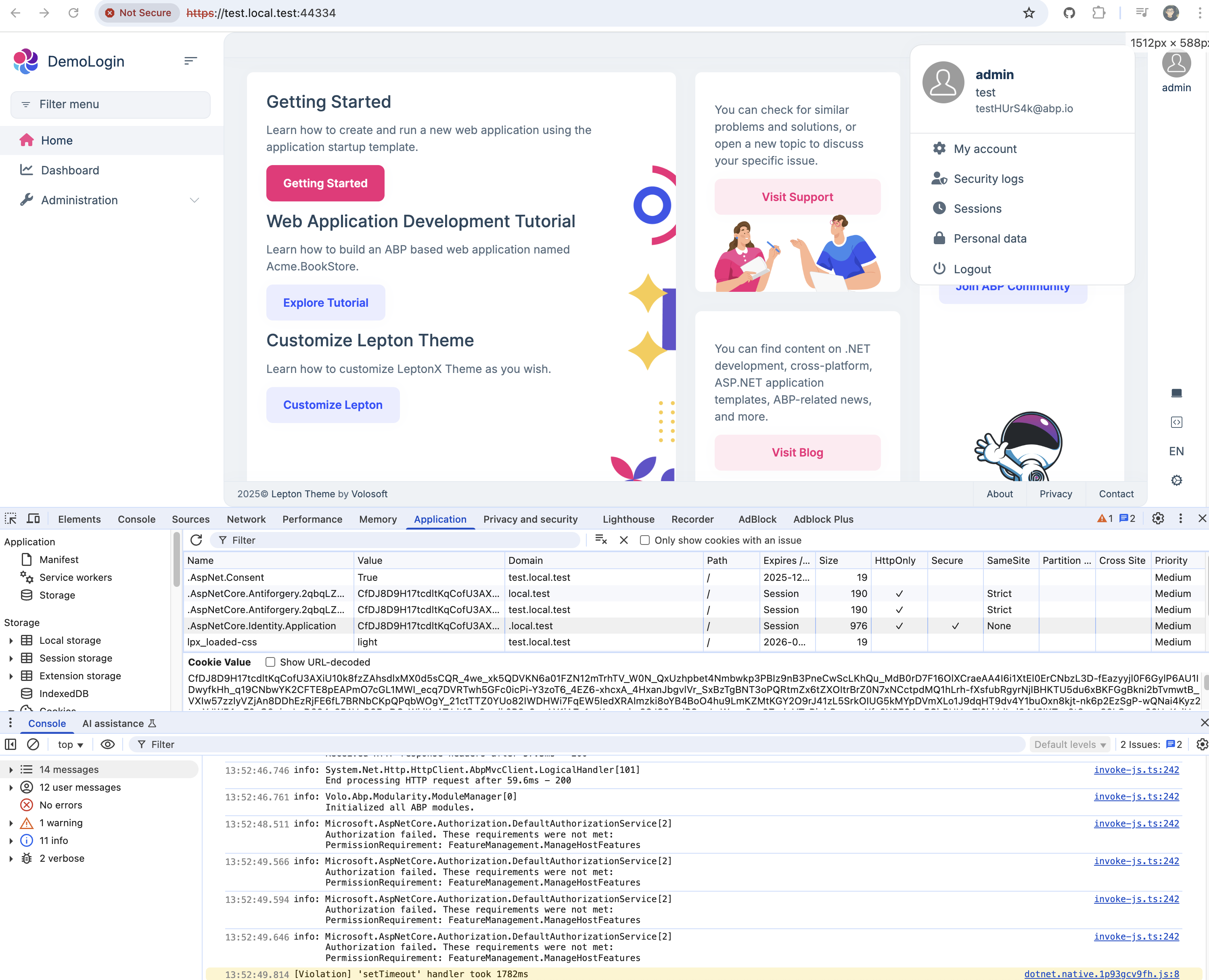Open DevTools settings gear icon
The width and height of the screenshot is (1209, 980).
tap(1158, 519)
